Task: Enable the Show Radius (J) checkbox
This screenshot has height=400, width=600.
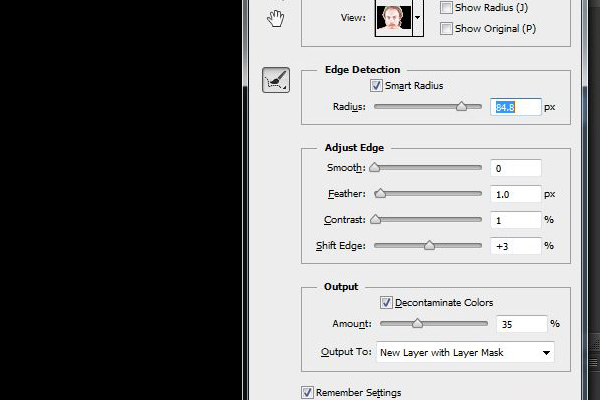Action: click(446, 7)
